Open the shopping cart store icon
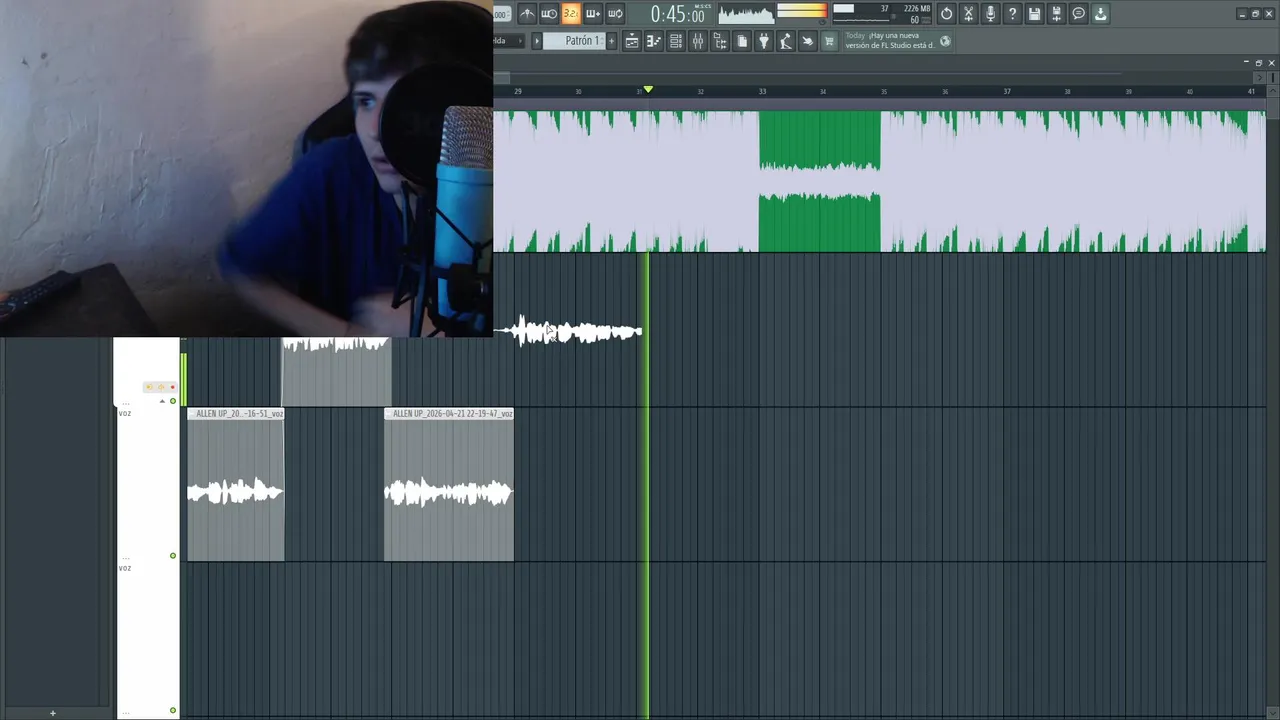 tap(829, 41)
